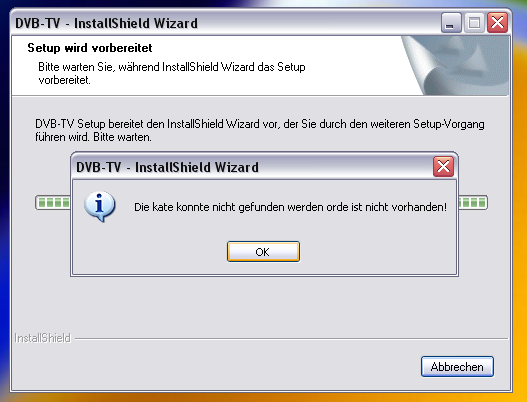The height and width of the screenshot is (402, 527).
Task: Click the "Setup wird vorbereitet" heading
Action: 90,48
